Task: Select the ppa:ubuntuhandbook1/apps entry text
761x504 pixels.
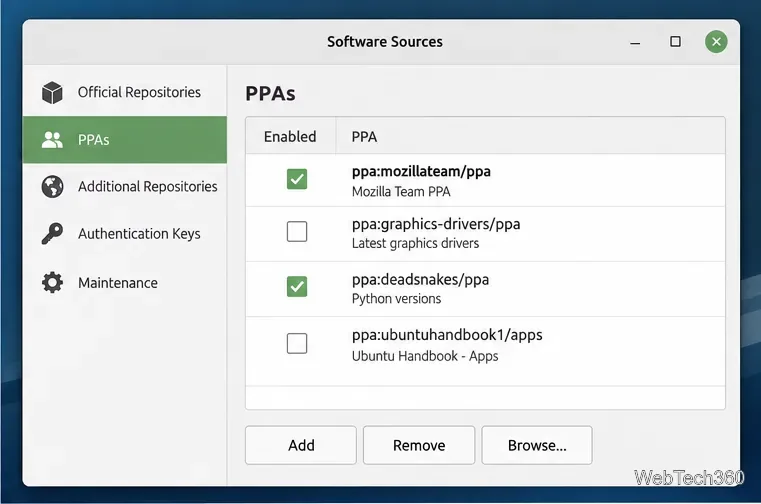Action: coord(447,335)
